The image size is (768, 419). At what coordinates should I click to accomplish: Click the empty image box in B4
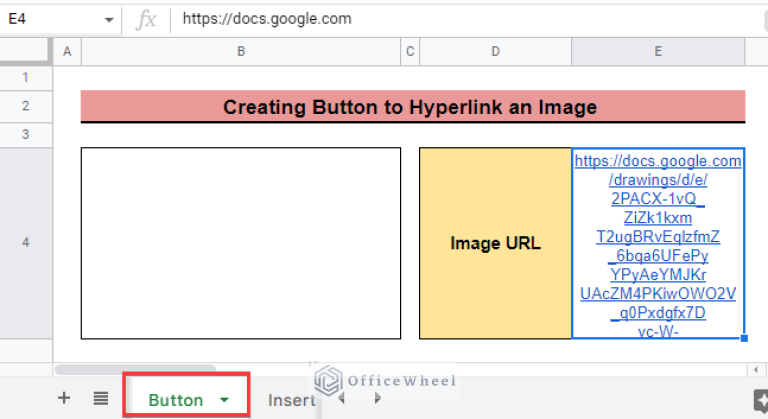click(241, 243)
